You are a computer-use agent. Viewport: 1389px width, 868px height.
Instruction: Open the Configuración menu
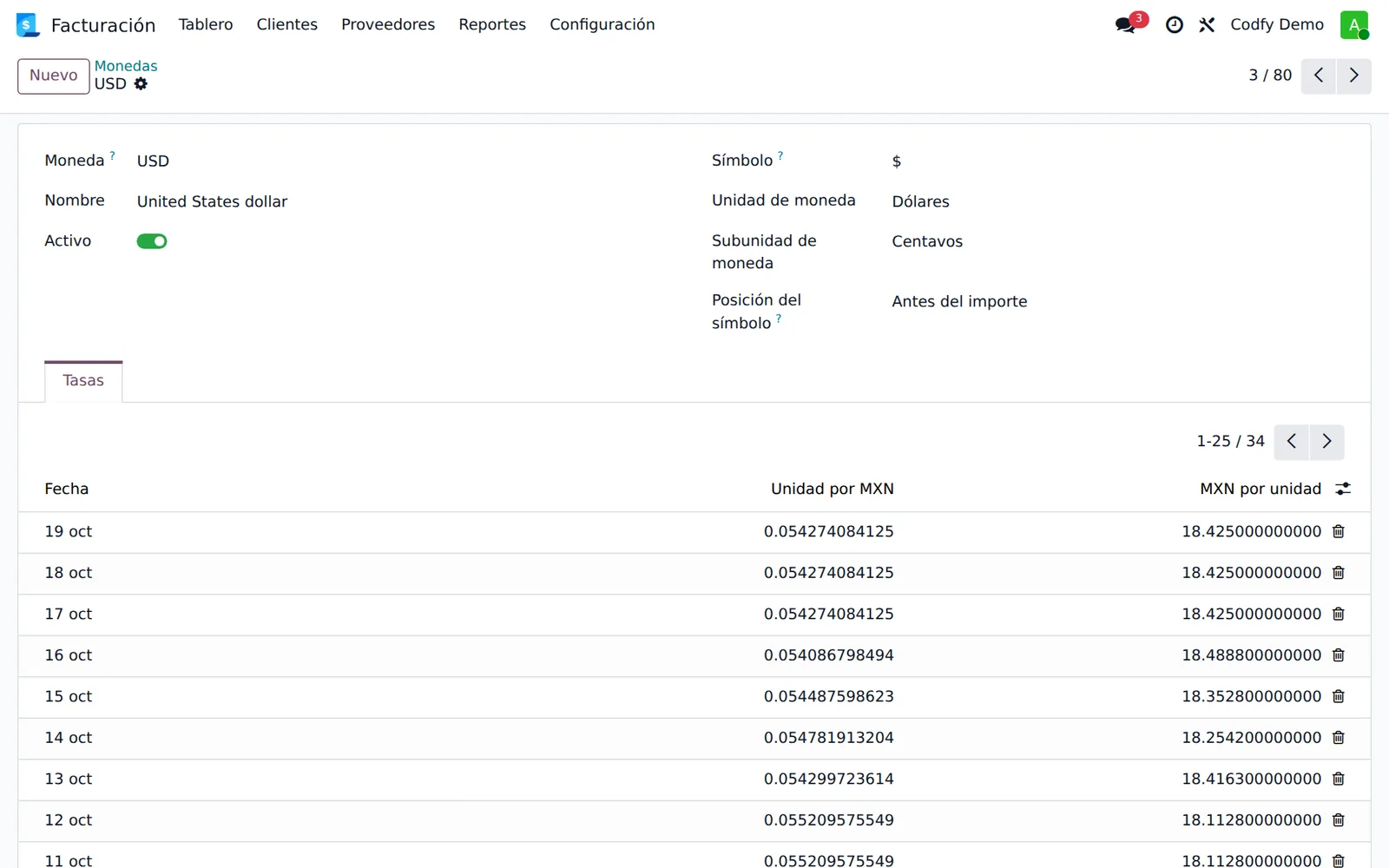coord(602,24)
